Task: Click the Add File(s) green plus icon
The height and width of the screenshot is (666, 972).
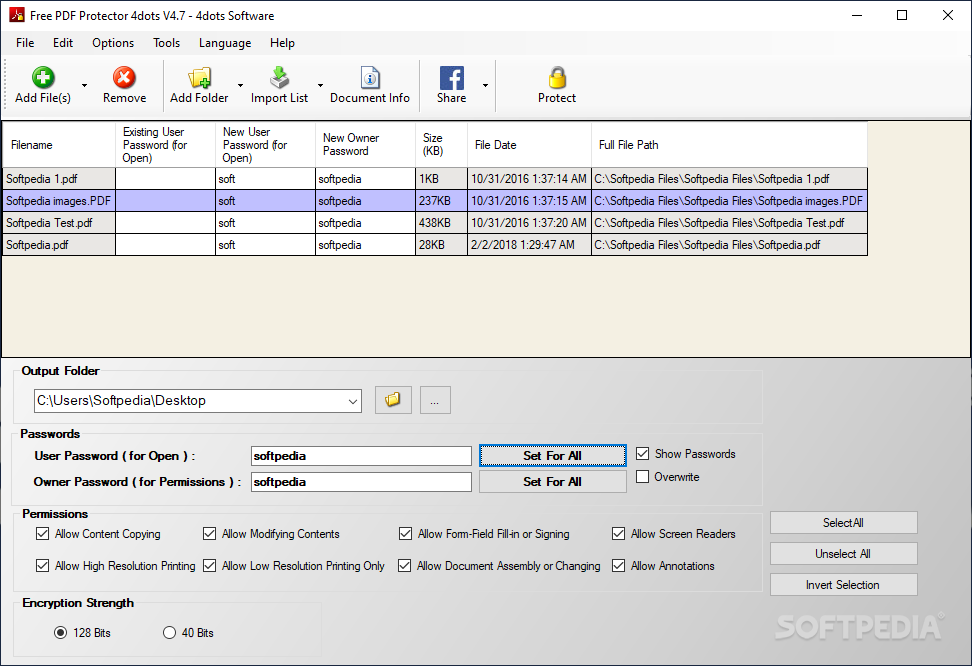Action: [43, 78]
